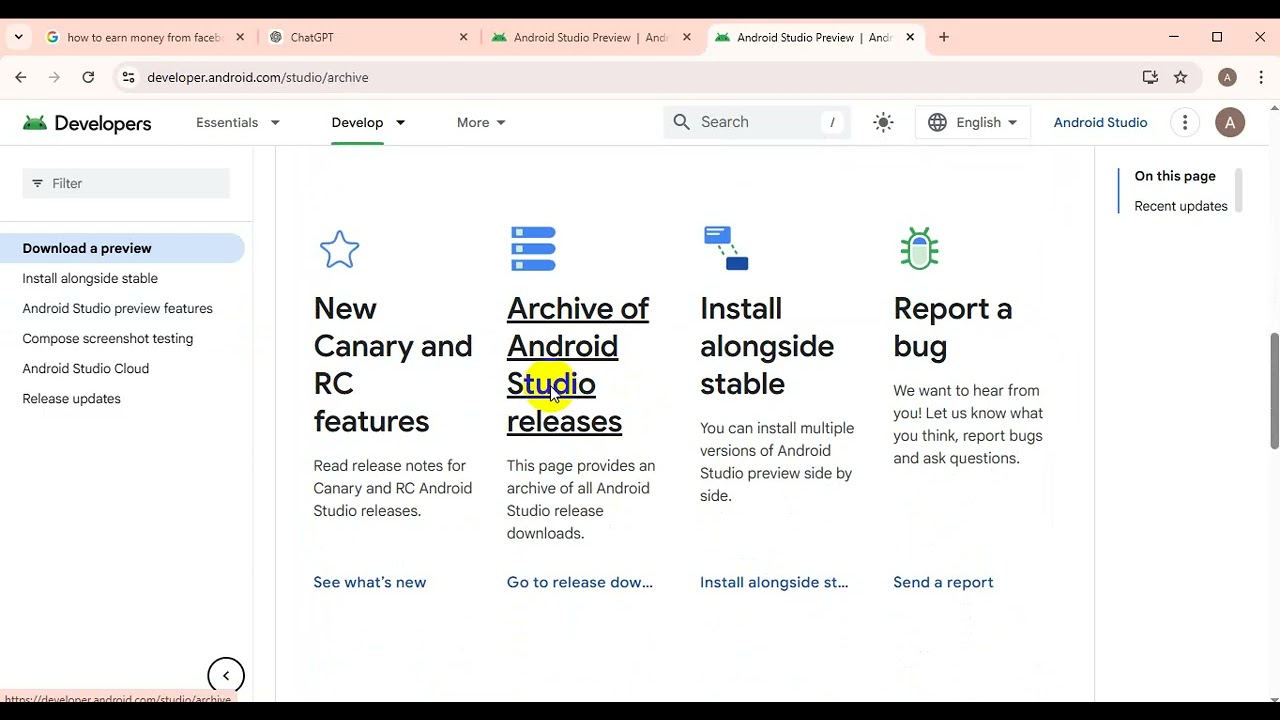Collapse the sidebar with the chevron button
Screen dimensions: 1280x720
point(226,676)
